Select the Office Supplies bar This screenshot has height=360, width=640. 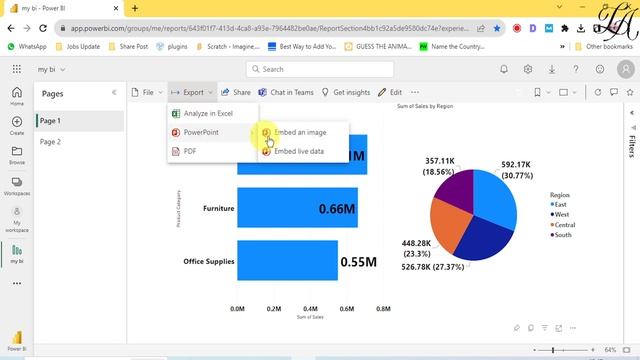pyautogui.click(x=288, y=260)
